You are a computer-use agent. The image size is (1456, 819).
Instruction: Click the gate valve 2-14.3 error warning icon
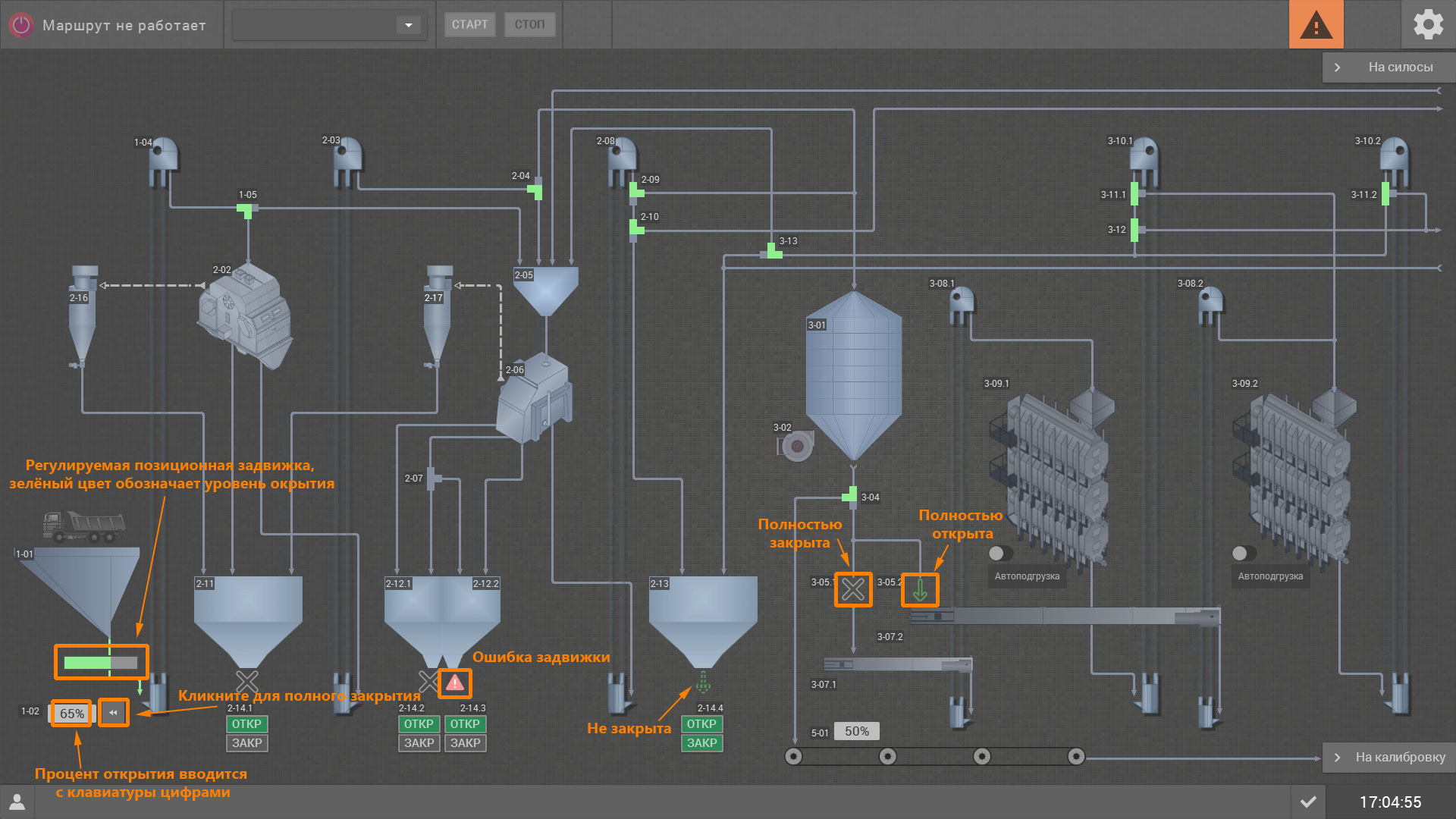point(455,682)
